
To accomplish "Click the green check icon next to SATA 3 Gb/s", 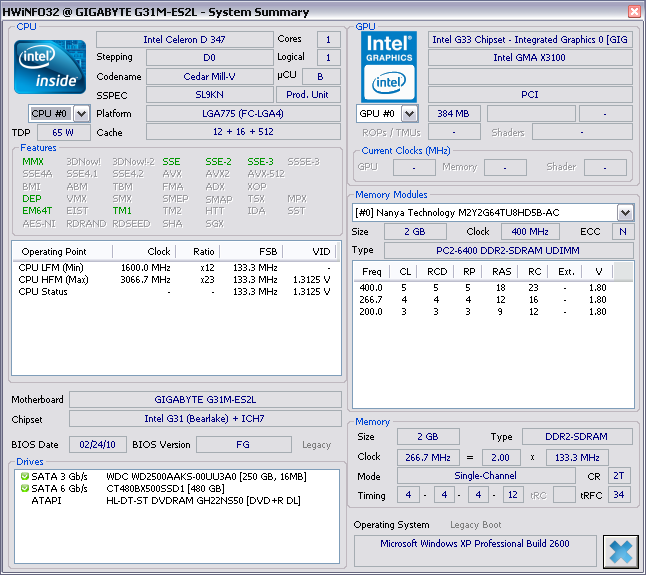I will pos(25,476).
